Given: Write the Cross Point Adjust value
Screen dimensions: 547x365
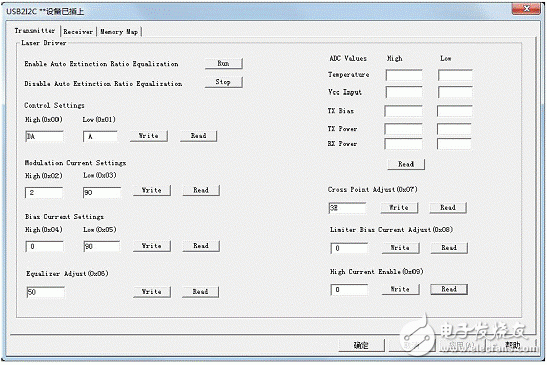Looking at the screenshot, I should click(399, 208).
